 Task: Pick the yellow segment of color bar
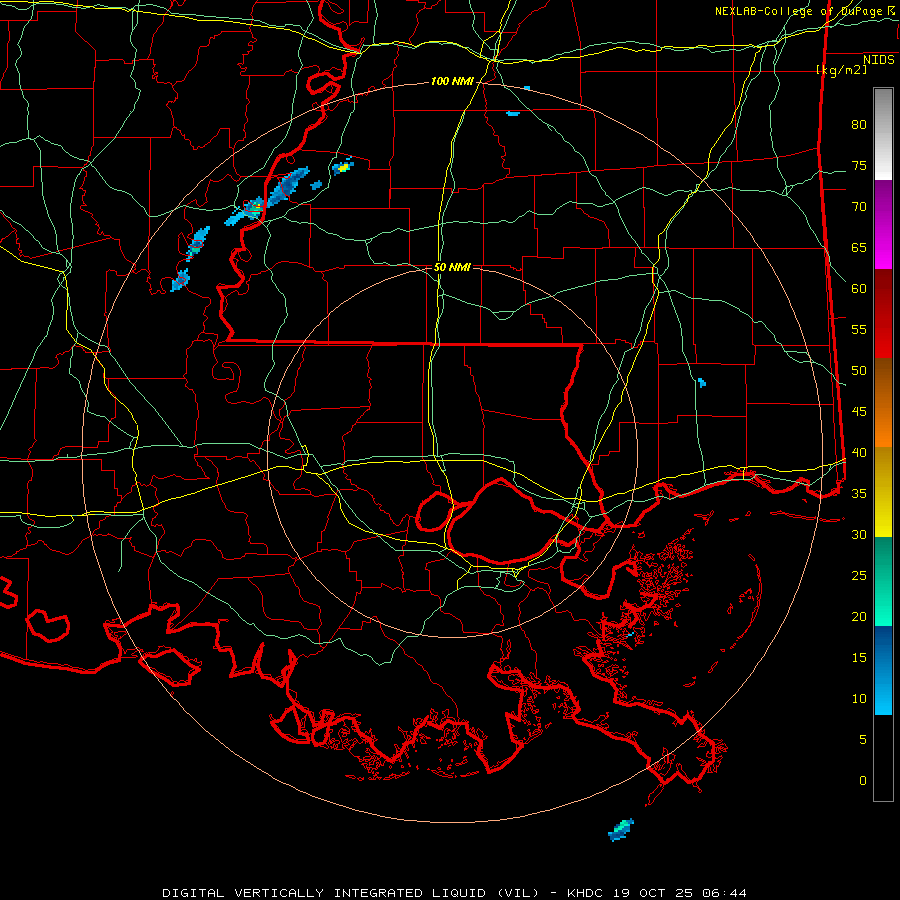point(883,492)
